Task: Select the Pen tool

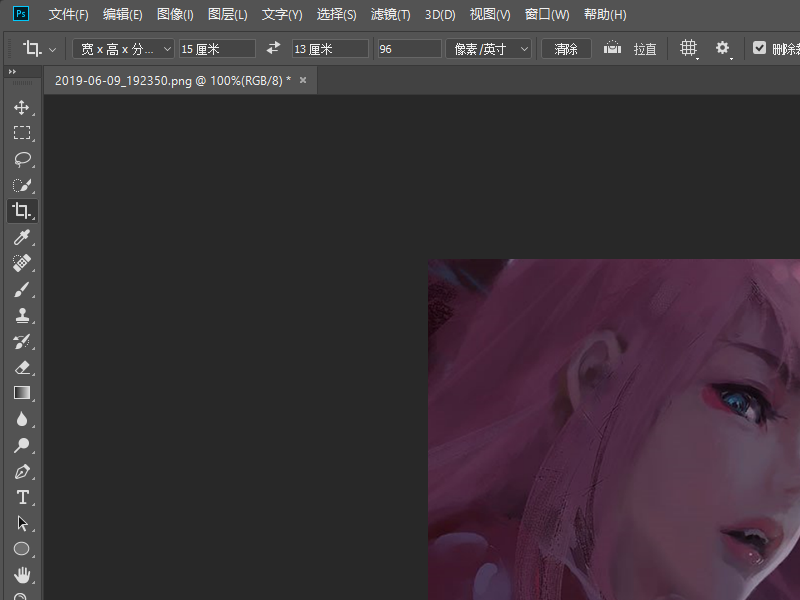Action: pyautogui.click(x=21, y=471)
